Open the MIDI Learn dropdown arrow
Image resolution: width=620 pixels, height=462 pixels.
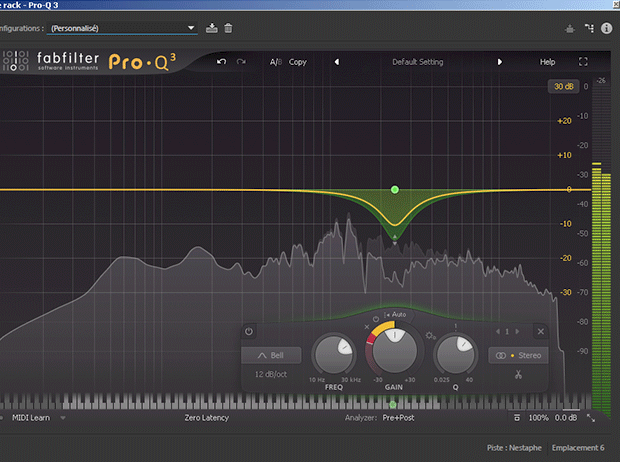pos(63,418)
